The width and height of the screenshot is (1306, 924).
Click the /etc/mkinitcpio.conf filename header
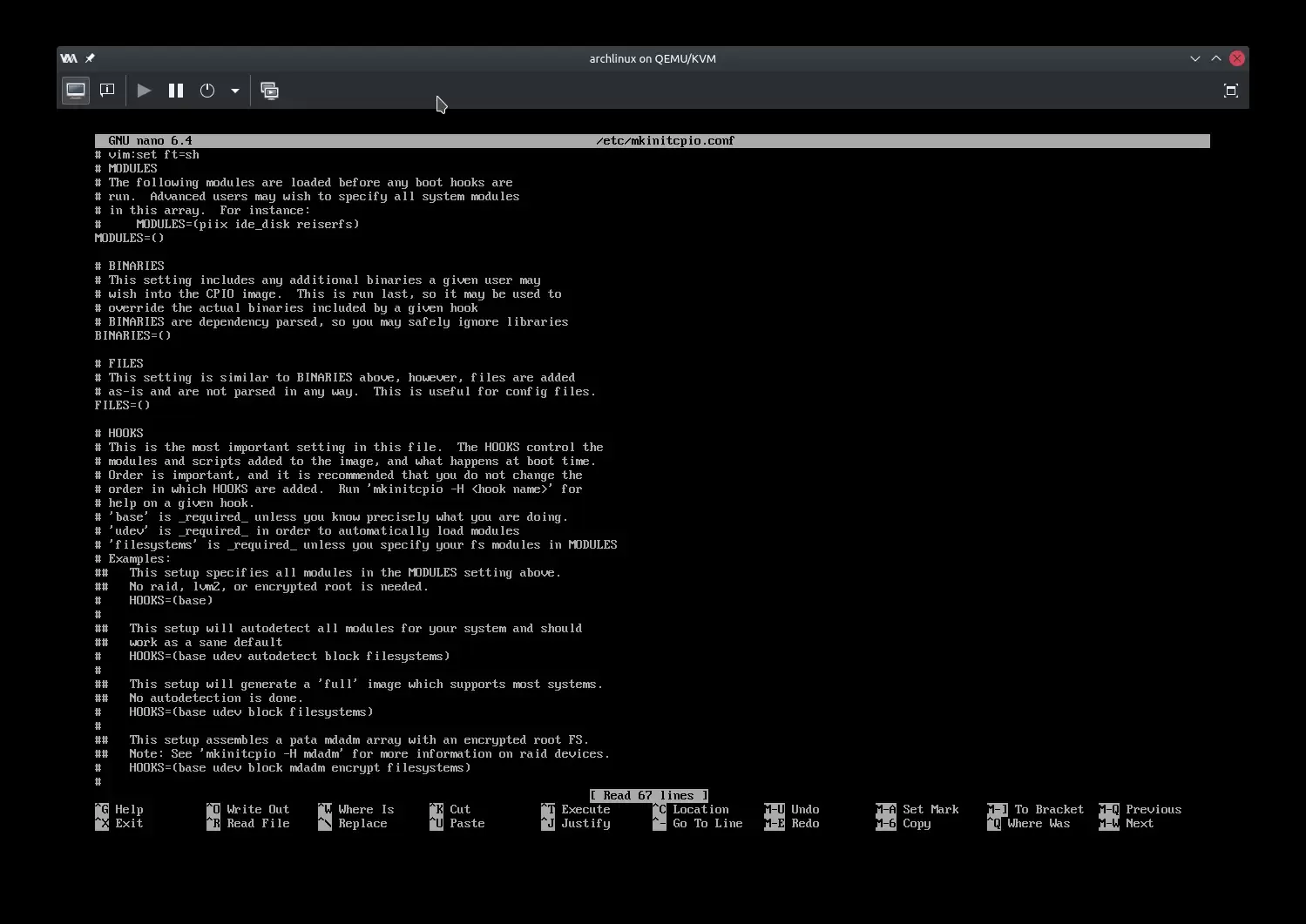665,140
